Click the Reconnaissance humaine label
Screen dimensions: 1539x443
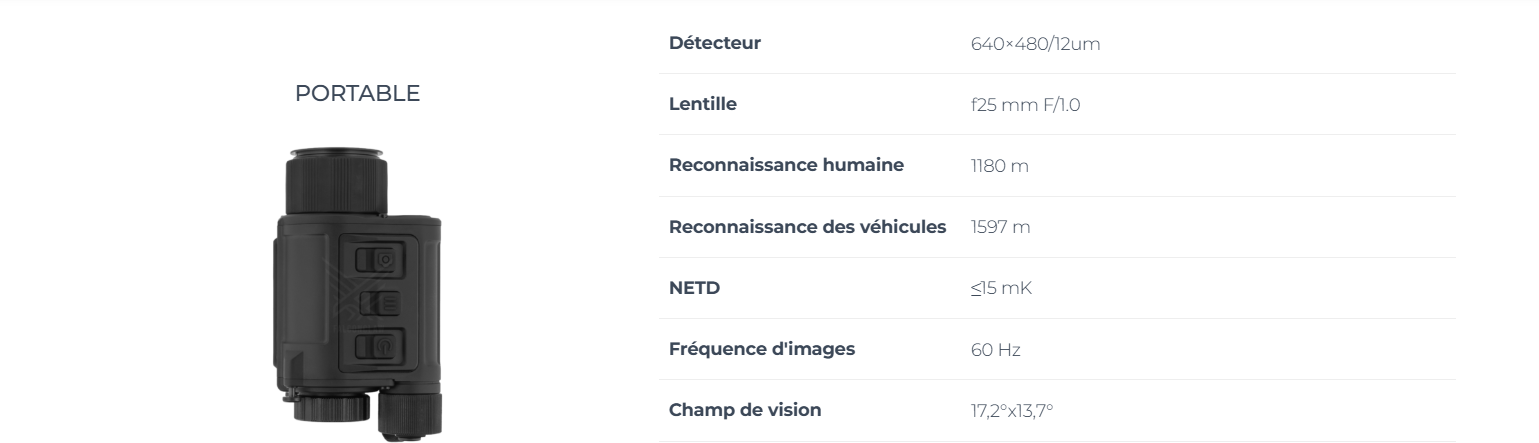[x=786, y=165]
